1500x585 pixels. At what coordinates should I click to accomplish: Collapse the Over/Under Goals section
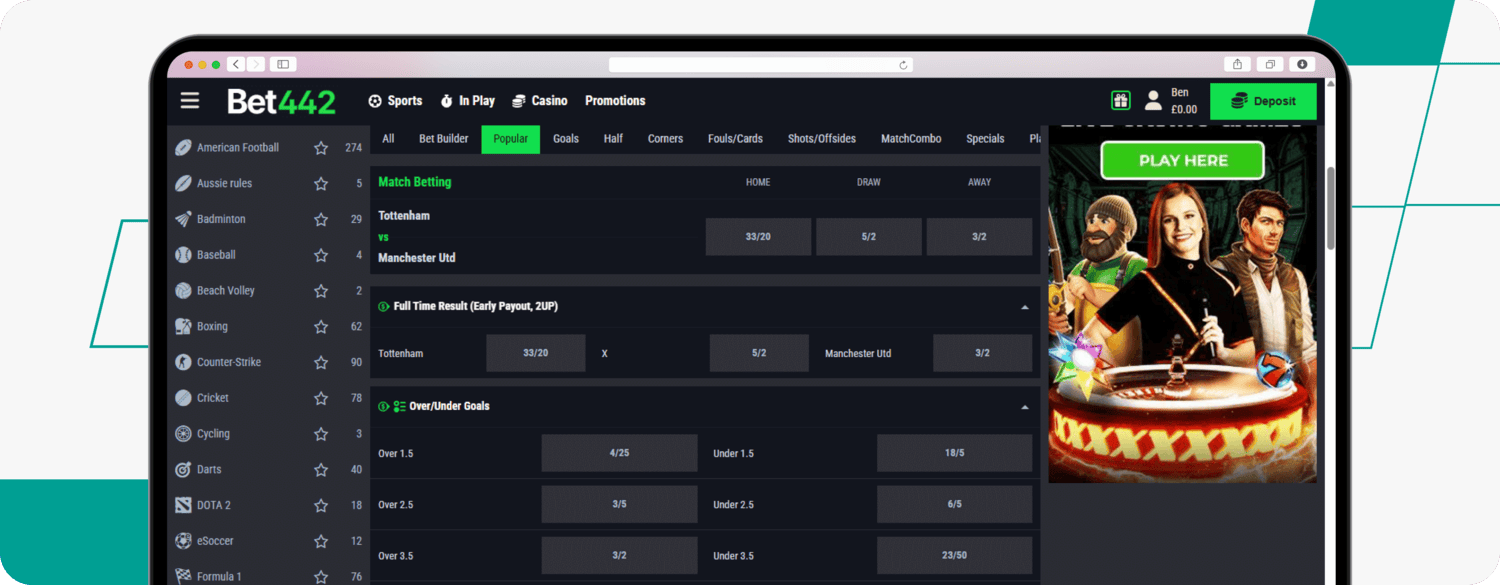(x=1024, y=407)
